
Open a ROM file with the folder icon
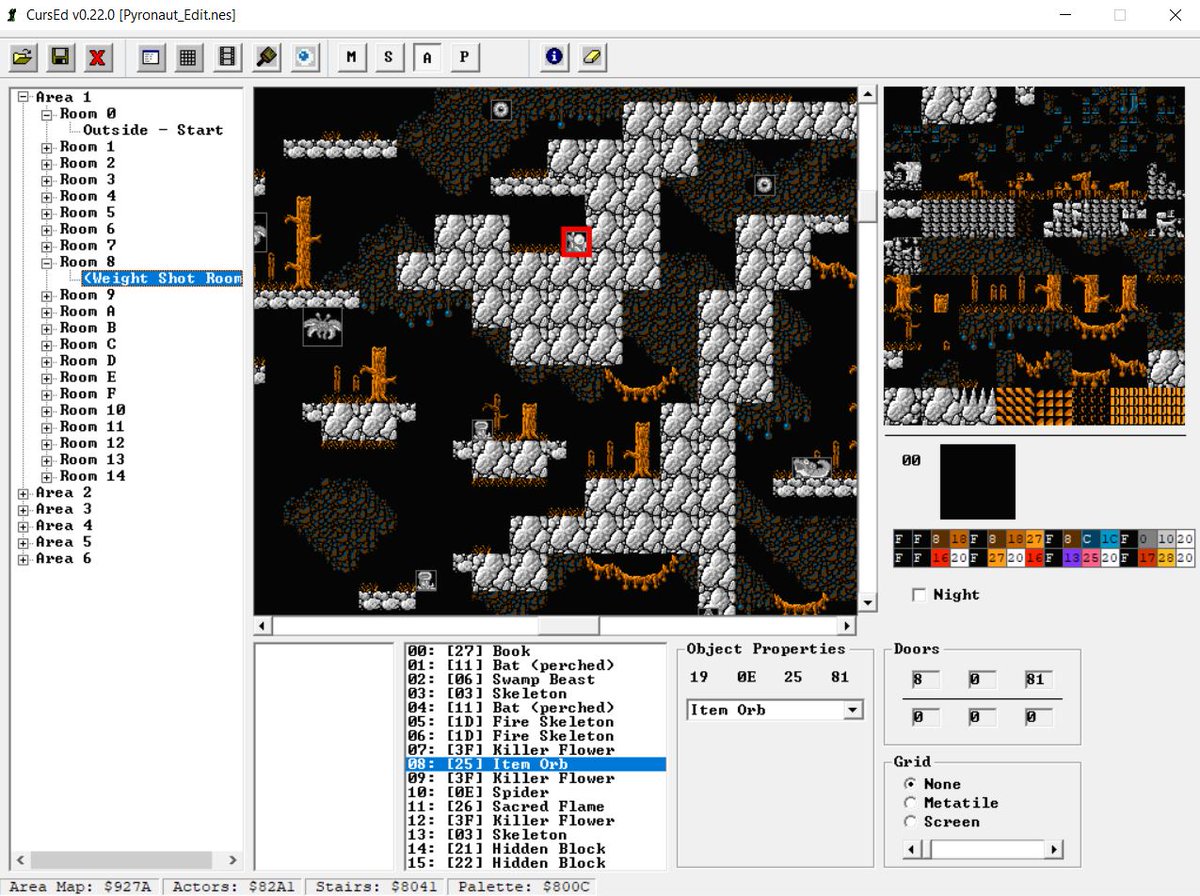pos(23,57)
